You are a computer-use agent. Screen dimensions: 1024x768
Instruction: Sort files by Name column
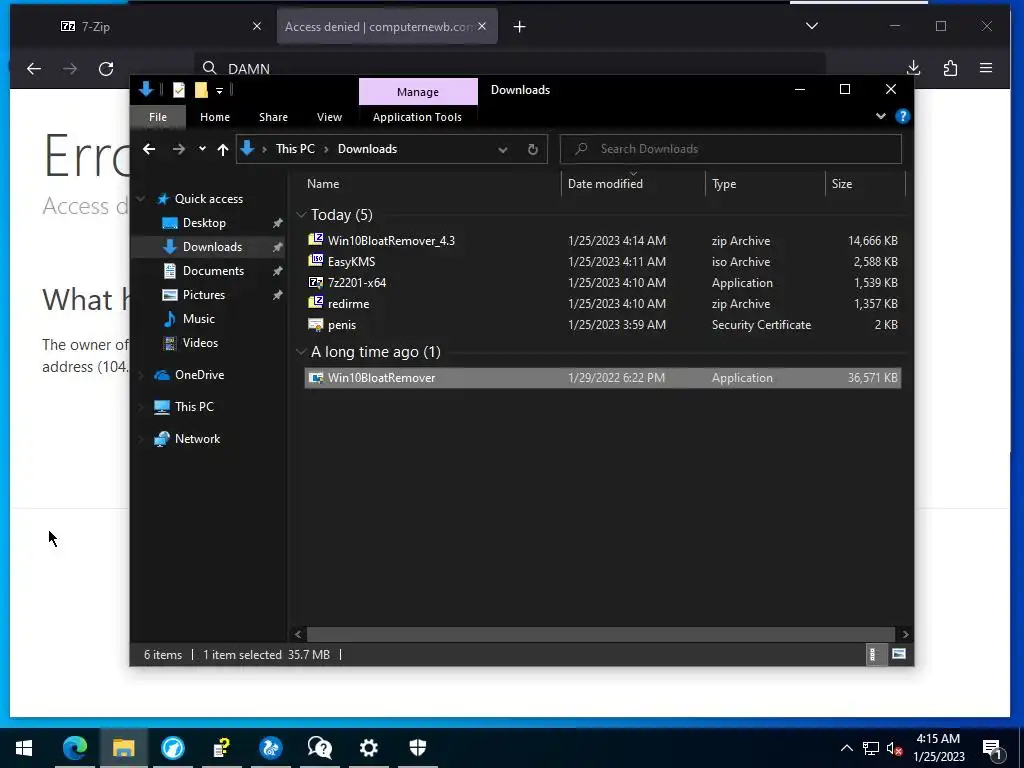pyautogui.click(x=323, y=184)
